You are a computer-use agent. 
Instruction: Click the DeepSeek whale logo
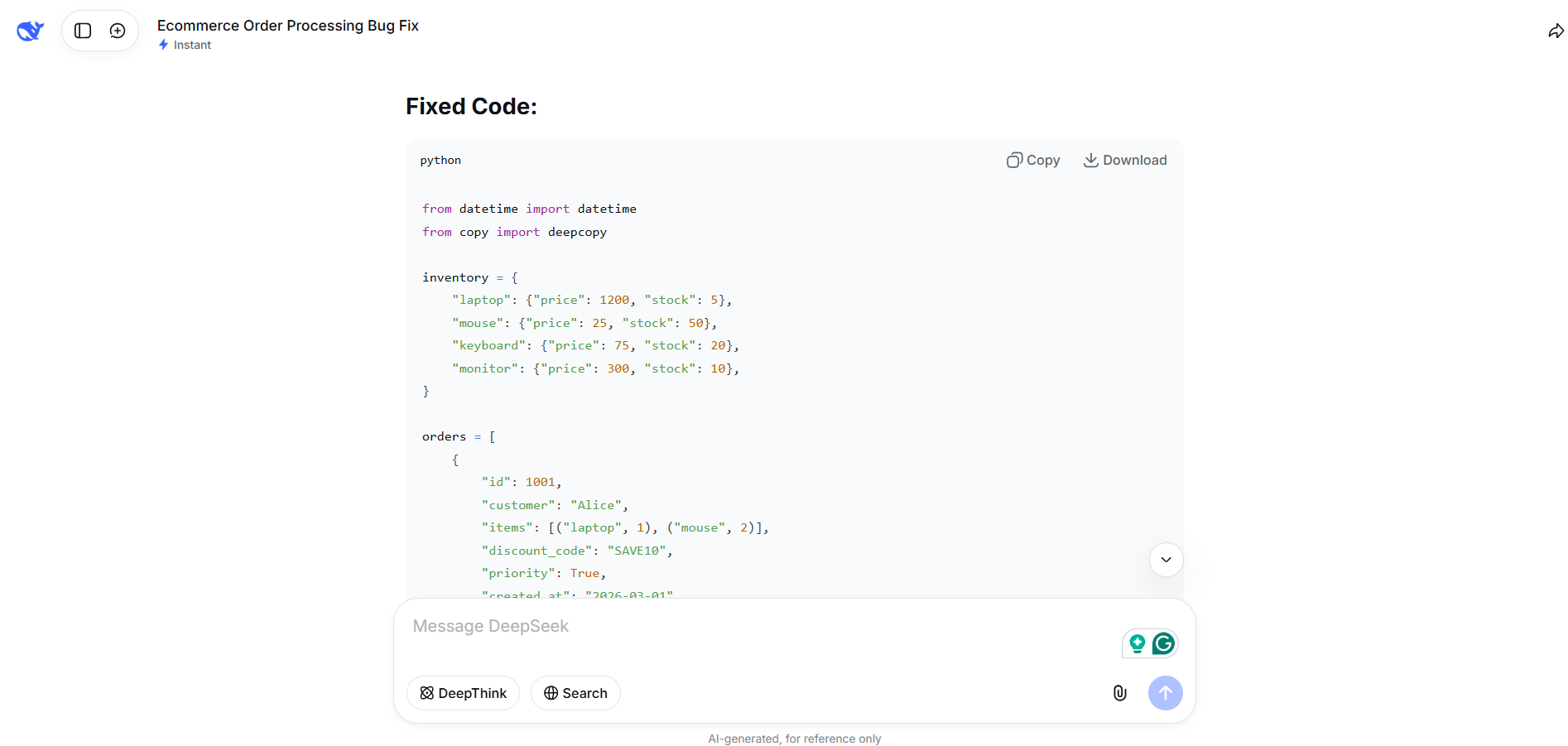(x=30, y=31)
